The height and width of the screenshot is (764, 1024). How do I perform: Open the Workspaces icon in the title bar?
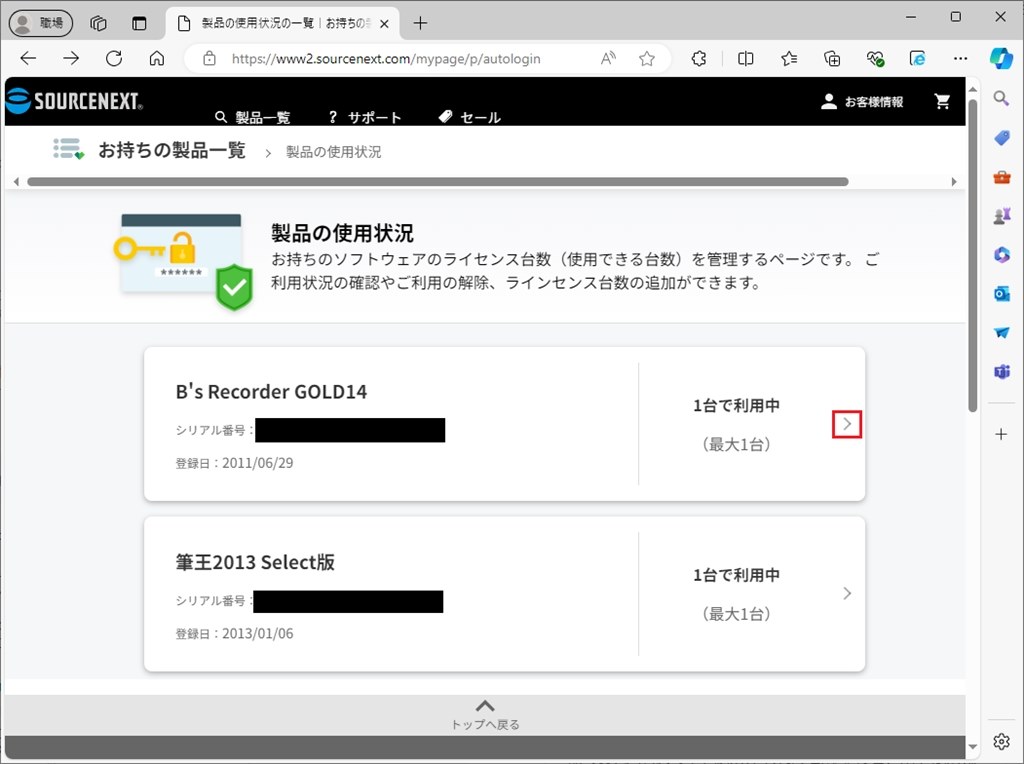[99, 24]
